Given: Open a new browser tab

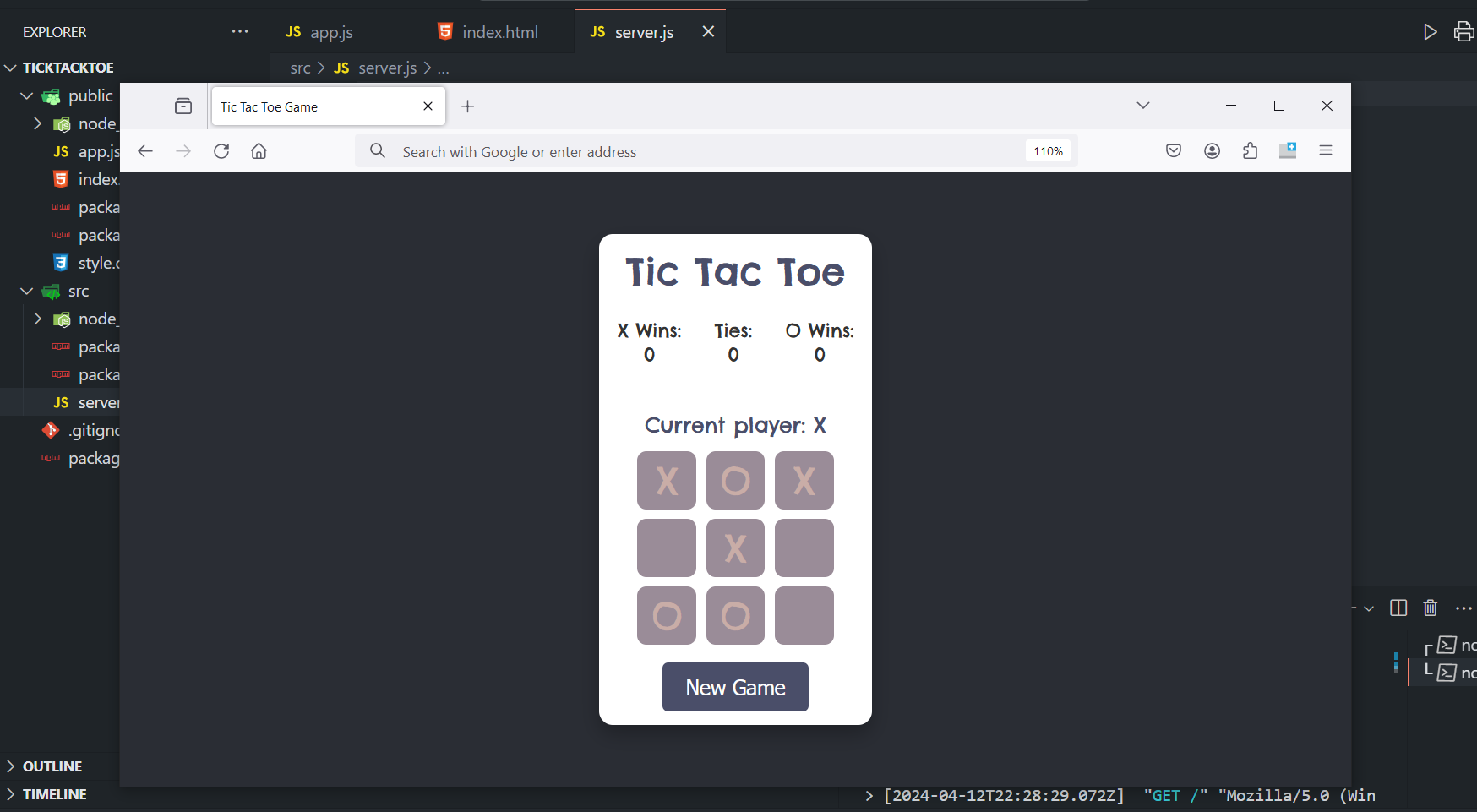Looking at the screenshot, I should 467,106.
